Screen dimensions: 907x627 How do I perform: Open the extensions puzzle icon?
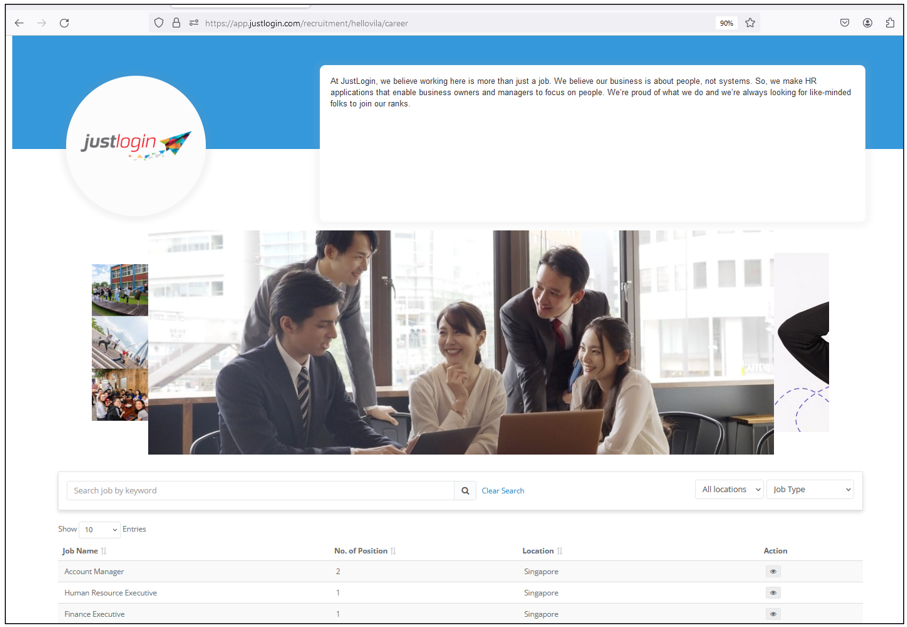[890, 23]
